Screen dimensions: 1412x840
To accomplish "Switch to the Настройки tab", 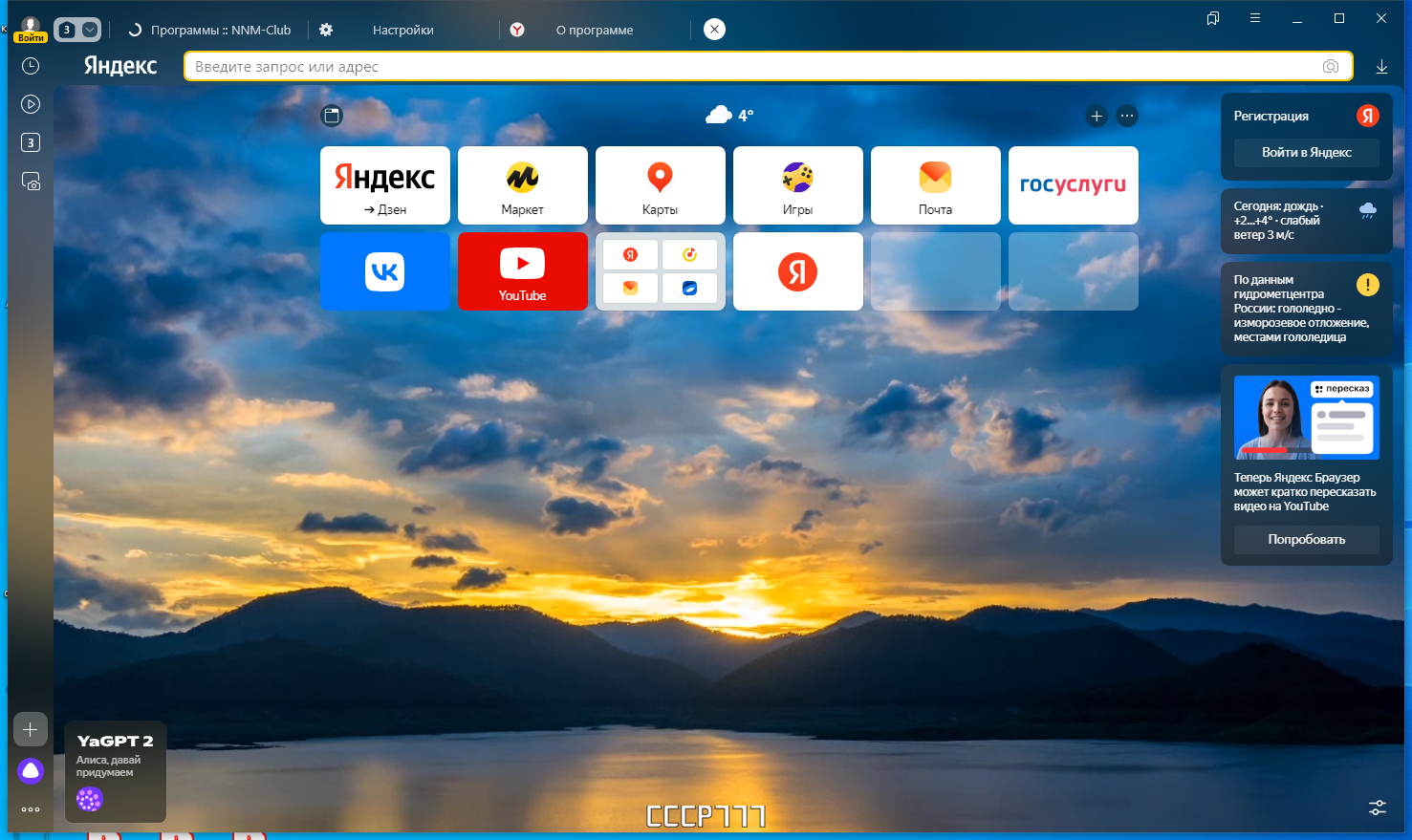I will click(x=402, y=31).
